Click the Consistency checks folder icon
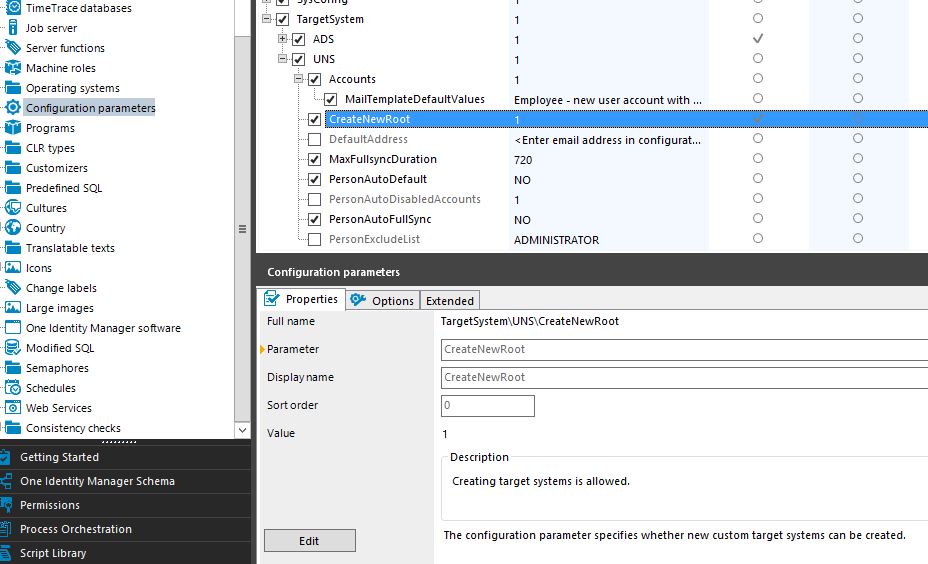Image resolution: width=928 pixels, height=564 pixels. [x=12, y=428]
